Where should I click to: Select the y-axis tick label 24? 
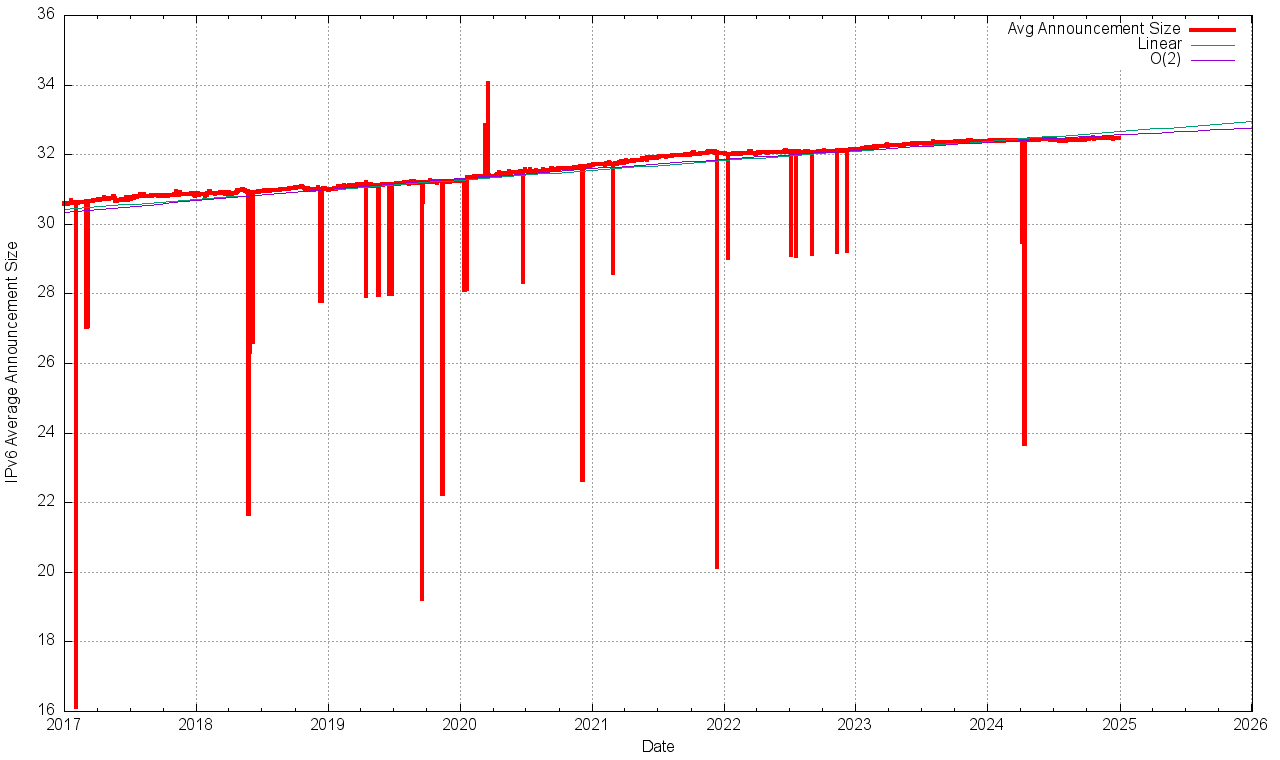(46, 432)
